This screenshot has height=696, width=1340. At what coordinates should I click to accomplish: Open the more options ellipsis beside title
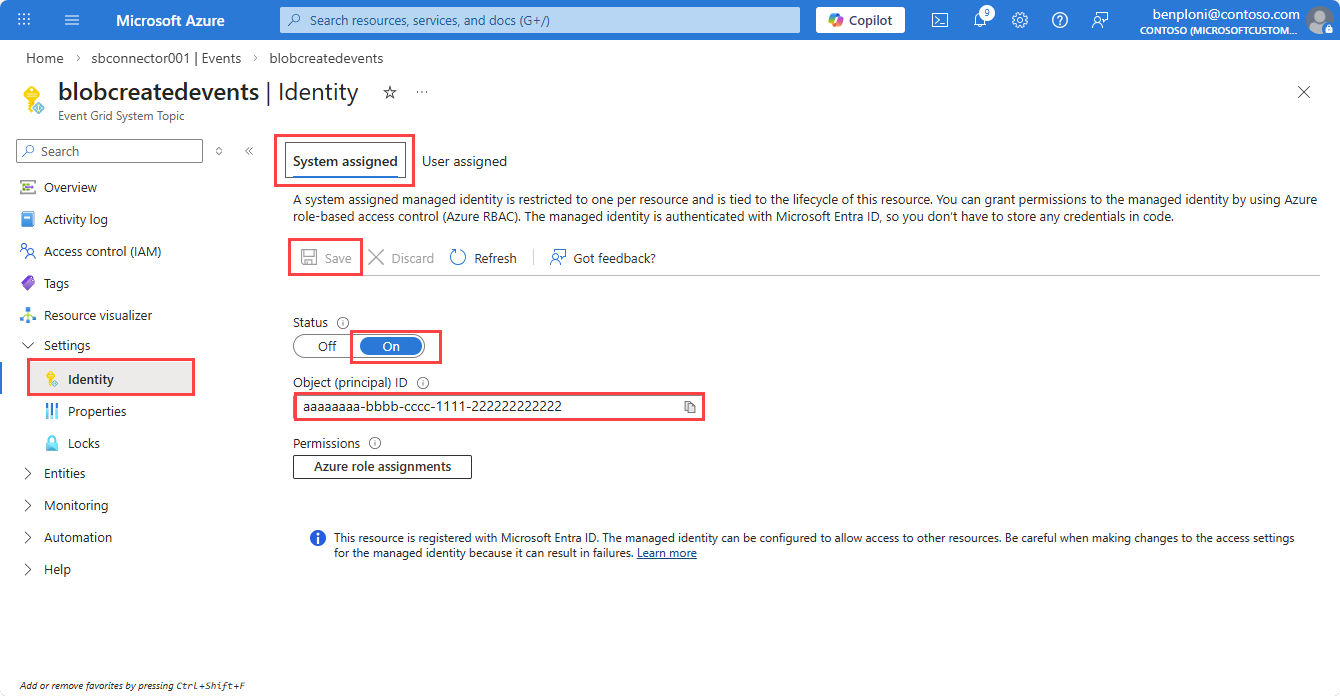tap(422, 92)
